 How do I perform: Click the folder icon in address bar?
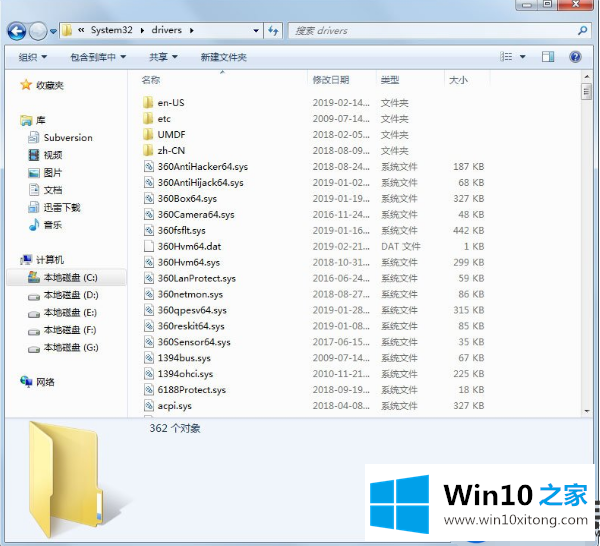point(67,30)
